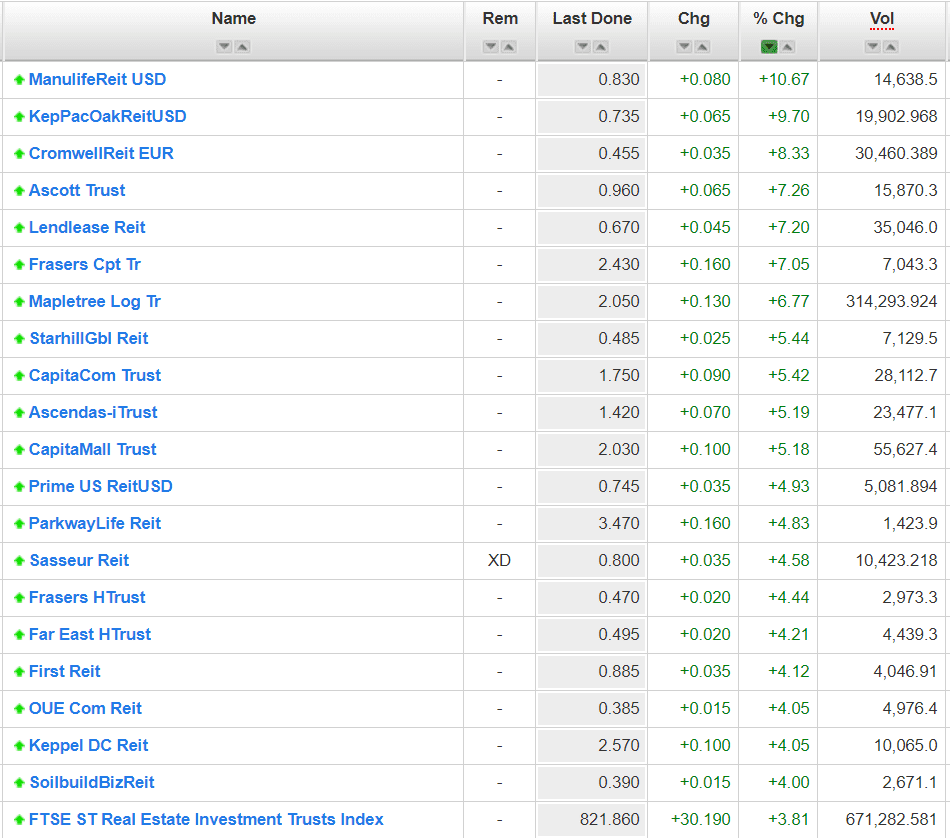Click up-arrow icon beside OUE Com Reit
The width and height of the screenshot is (950, 838).
tap(19, 709)
